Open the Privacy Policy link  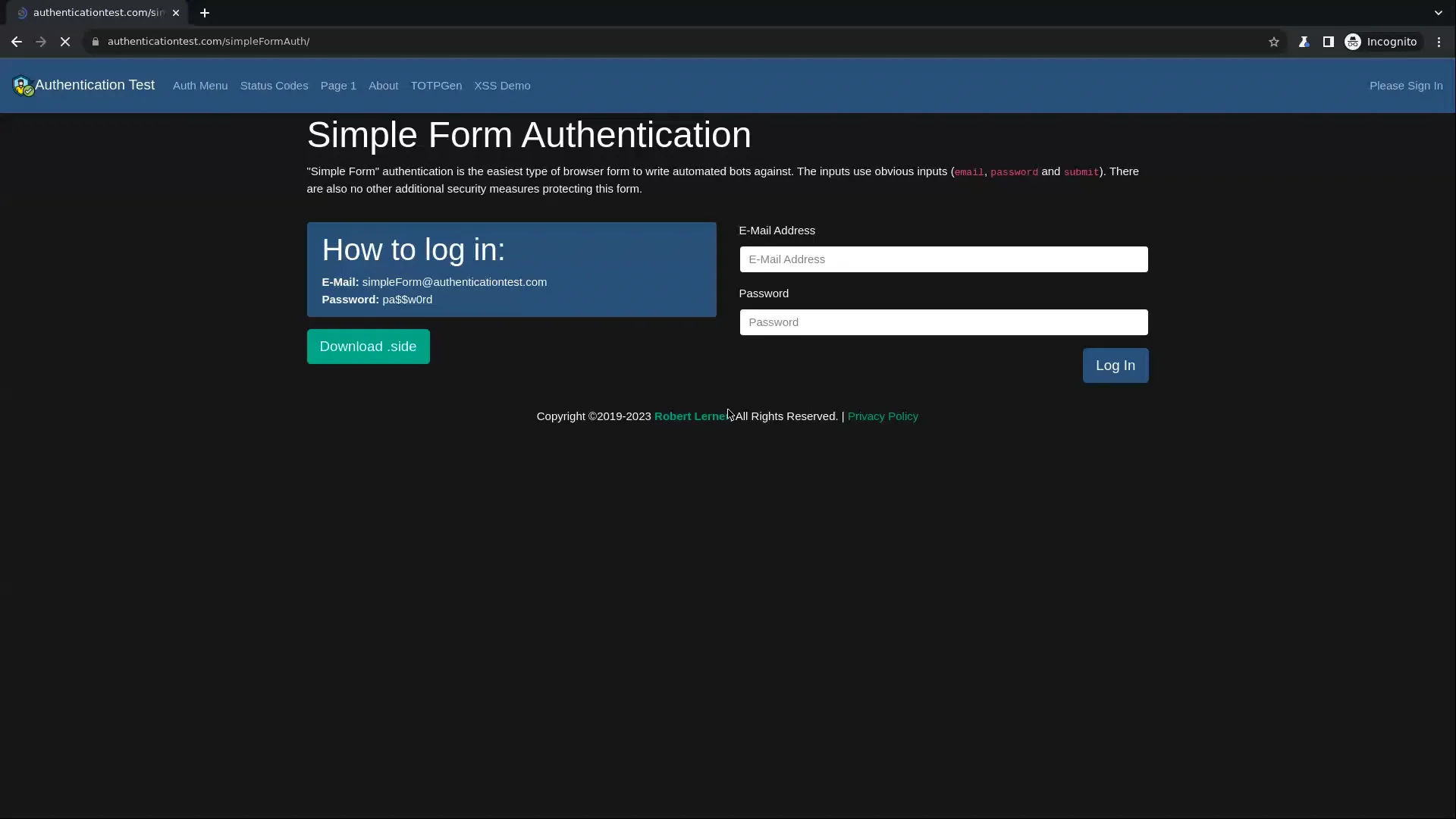[883, 416]
